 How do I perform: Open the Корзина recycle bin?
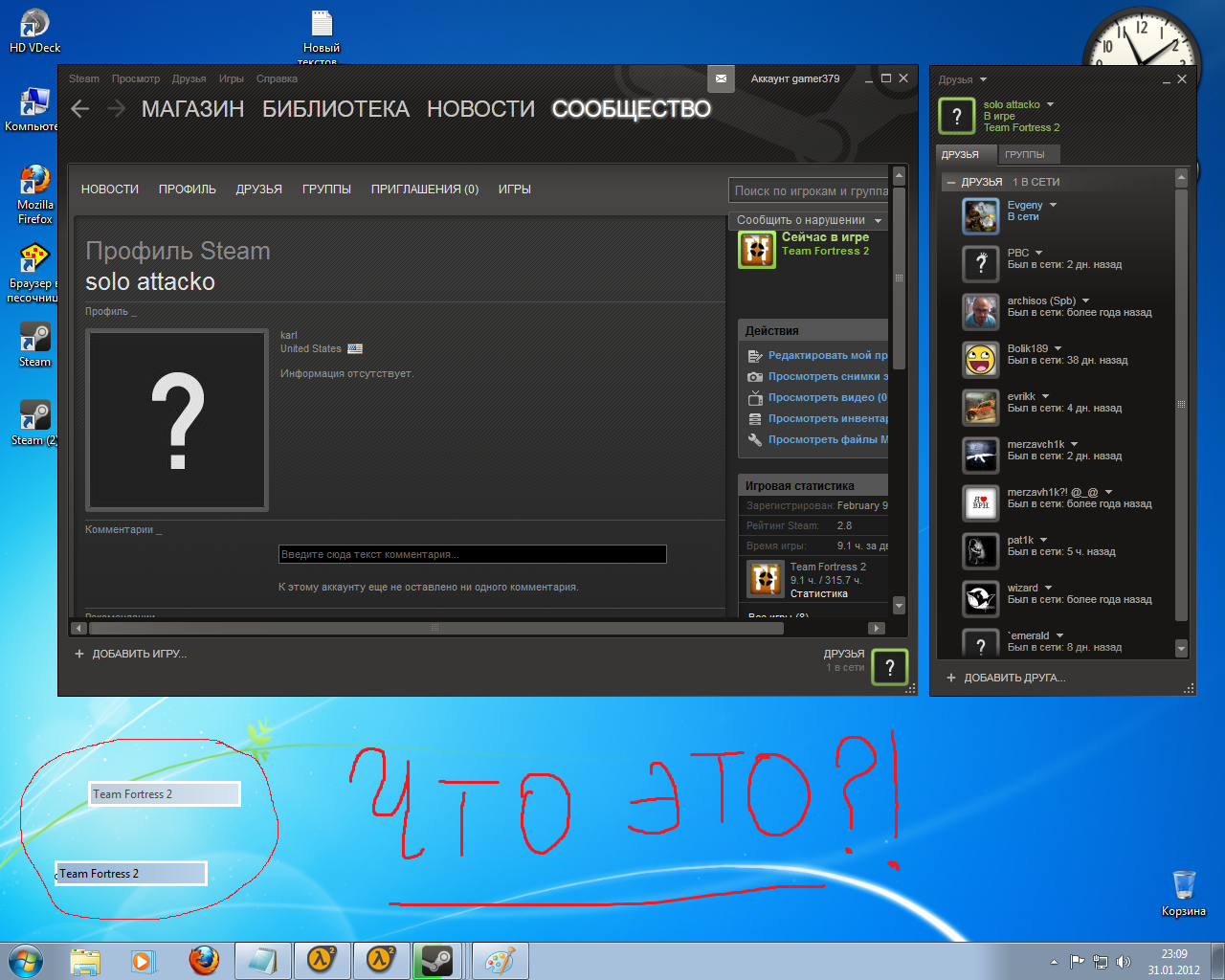pos(1184,893)
